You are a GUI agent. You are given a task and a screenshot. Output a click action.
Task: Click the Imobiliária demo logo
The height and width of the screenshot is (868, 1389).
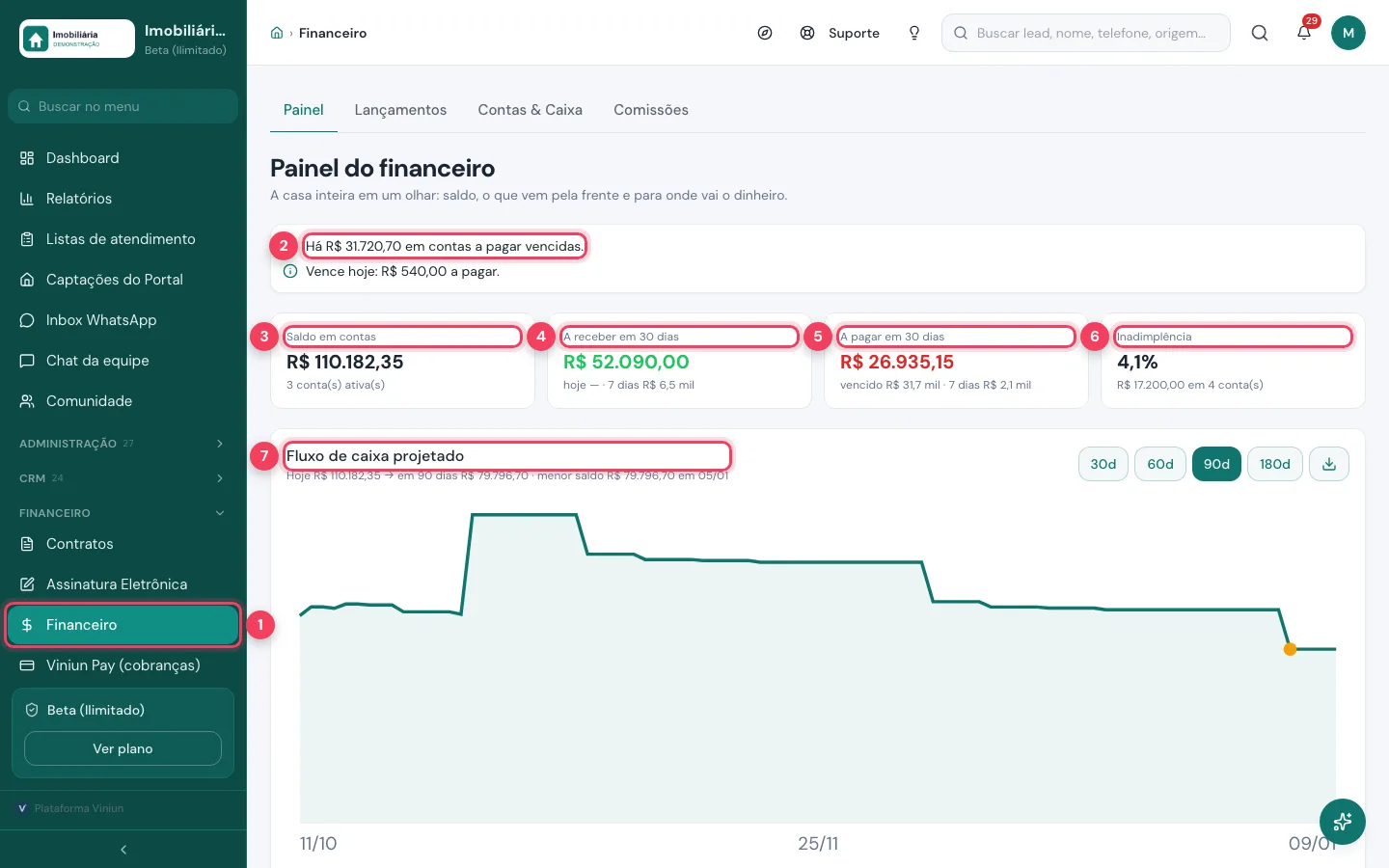pos(77,39)
